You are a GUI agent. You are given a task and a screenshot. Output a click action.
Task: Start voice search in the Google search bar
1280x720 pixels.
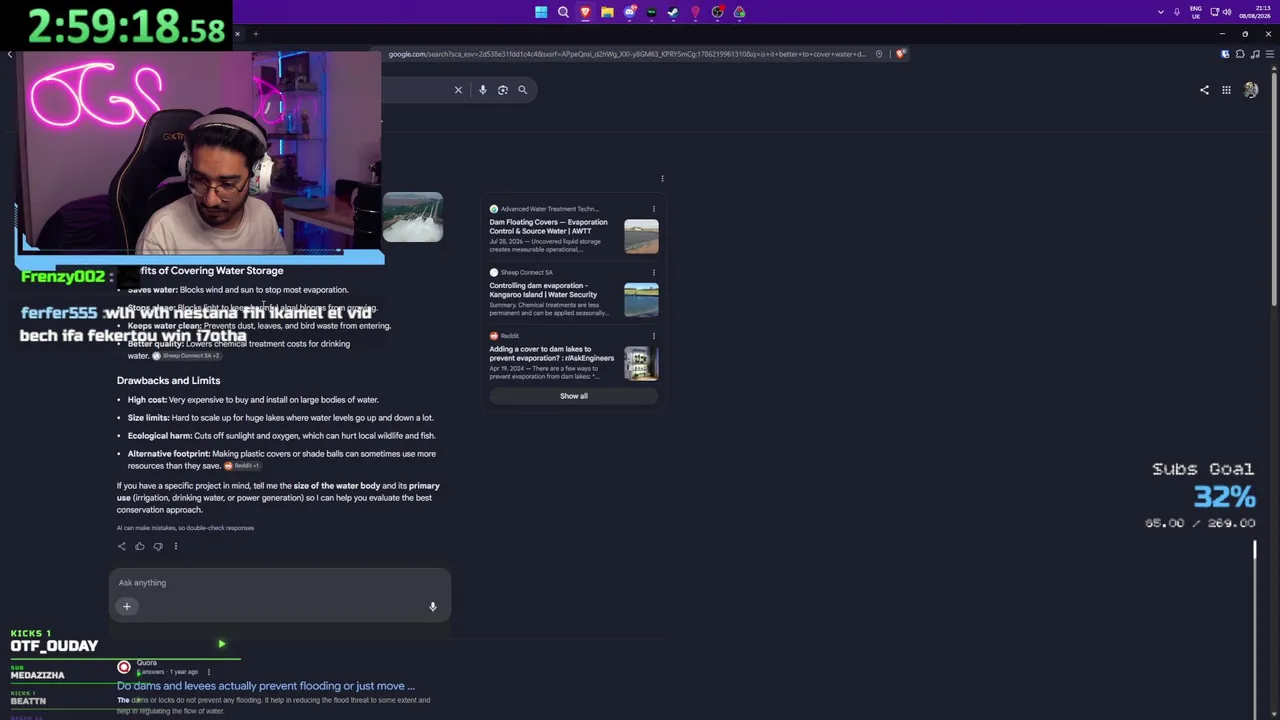coord(482,90)
